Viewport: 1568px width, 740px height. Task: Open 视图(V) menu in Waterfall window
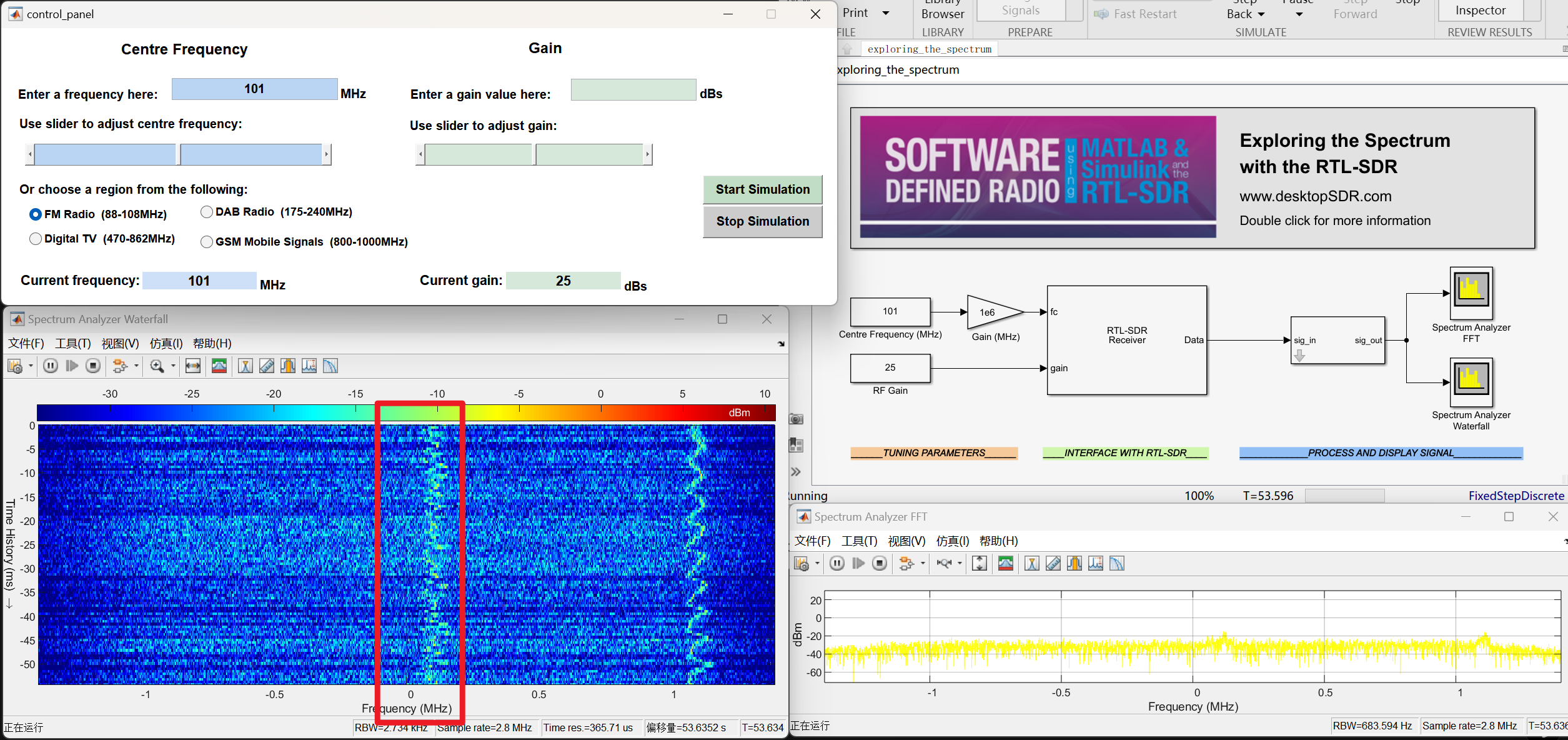[119, 342]
